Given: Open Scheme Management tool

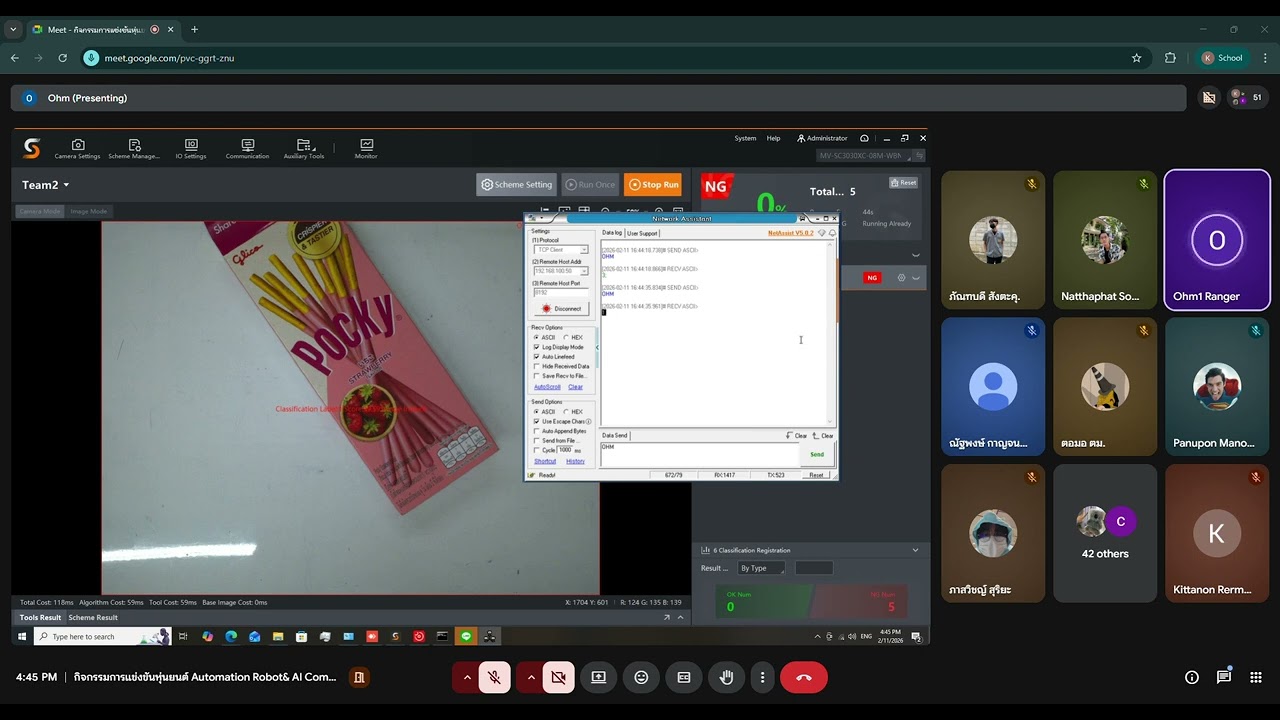Looking at the screenshot, I should (x=134, y=149).
